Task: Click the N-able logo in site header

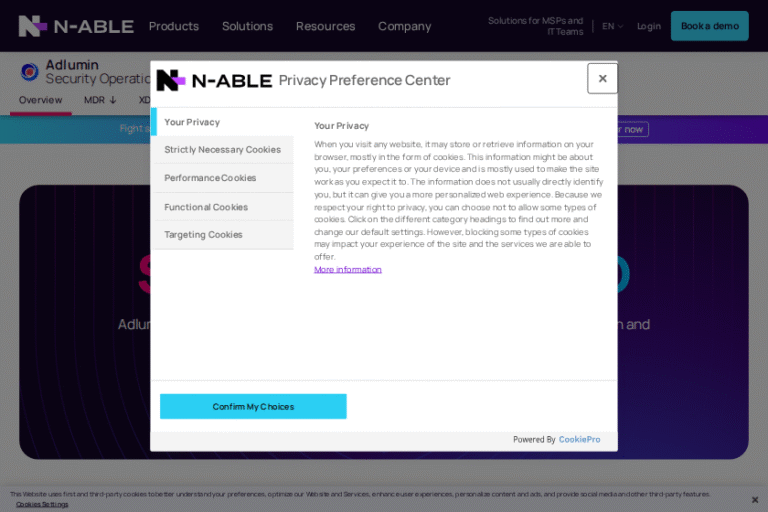Action: [x=76, y=26]
